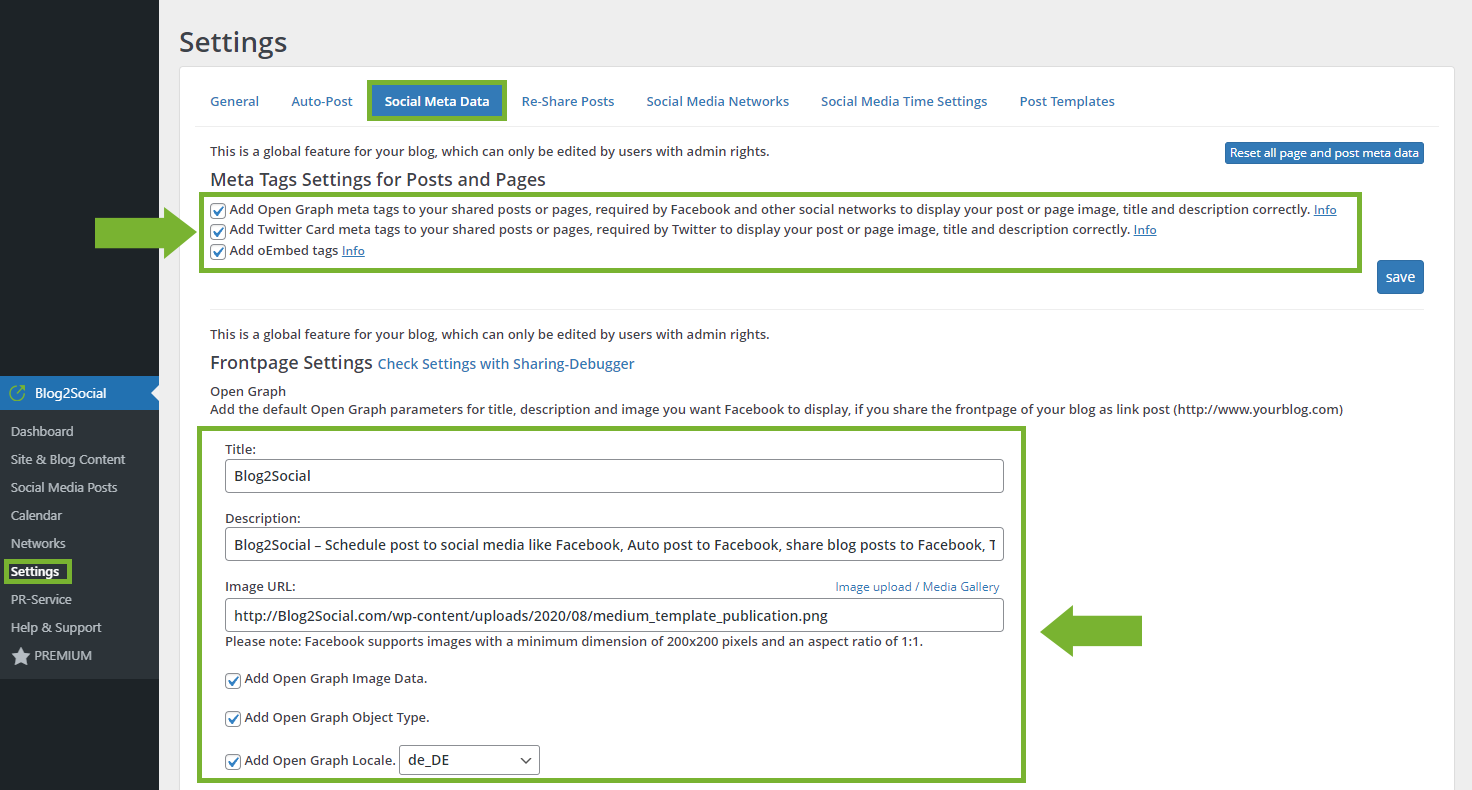Toggle Add Open Graph Locale checkbox

click(x=233, y=761)
